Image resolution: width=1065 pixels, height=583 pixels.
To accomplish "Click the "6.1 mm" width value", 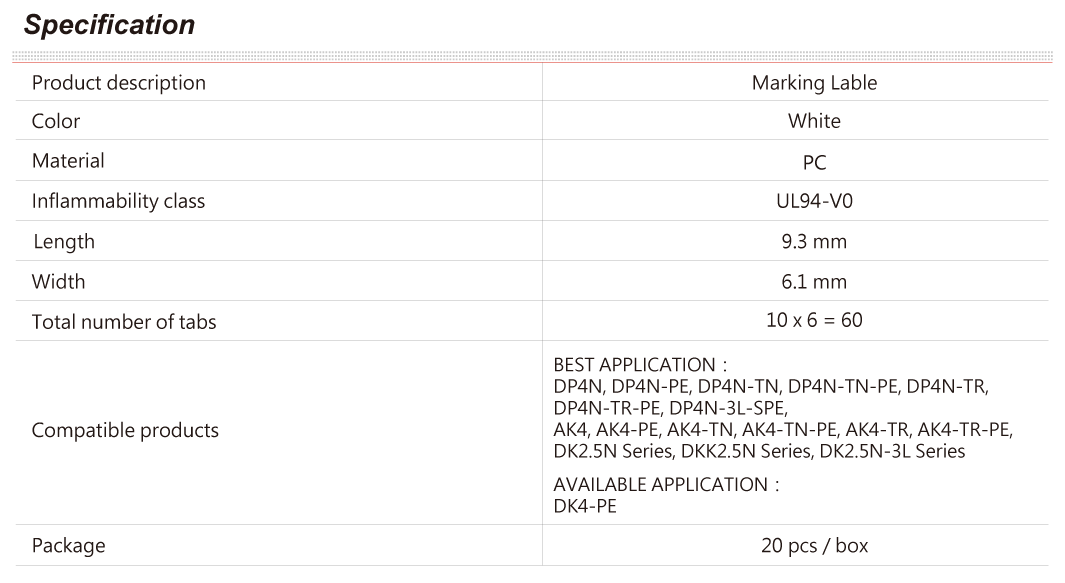I will tap(814, 281).
